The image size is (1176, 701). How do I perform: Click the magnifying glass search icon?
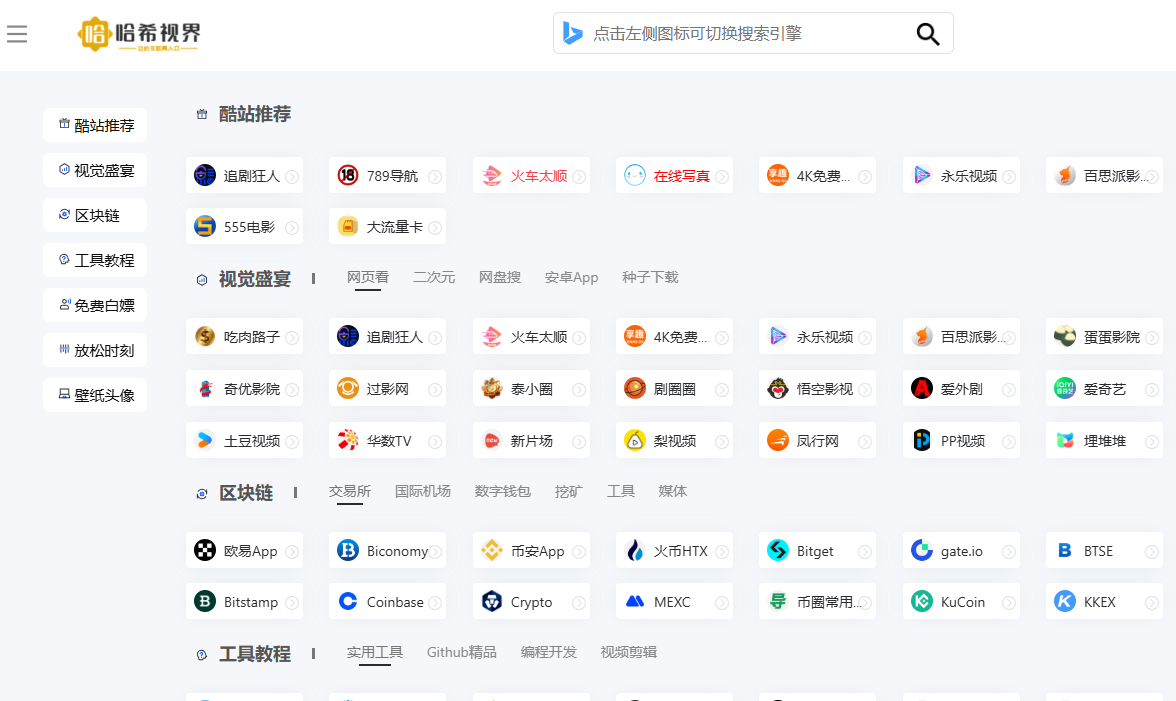click(x=927, y=34)
